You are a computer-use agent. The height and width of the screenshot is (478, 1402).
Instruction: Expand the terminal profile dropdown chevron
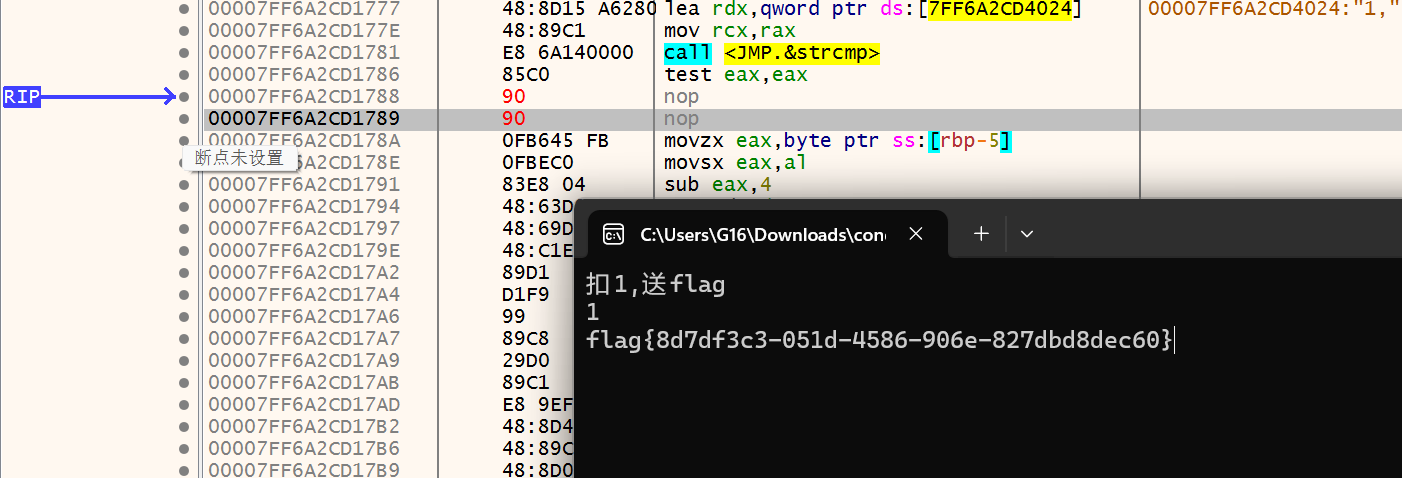pyautogui.click(x=1026, y=234)
